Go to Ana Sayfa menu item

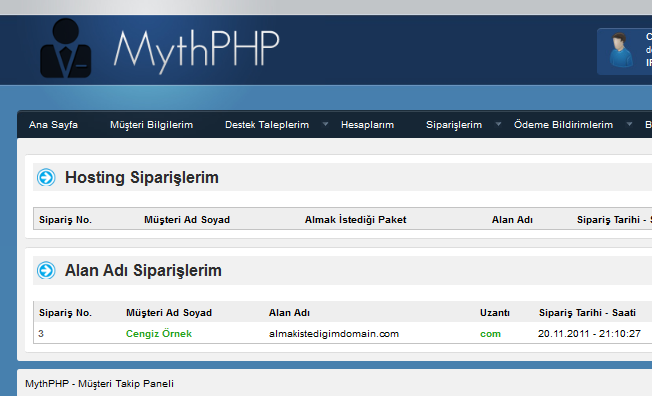(53, 125)
